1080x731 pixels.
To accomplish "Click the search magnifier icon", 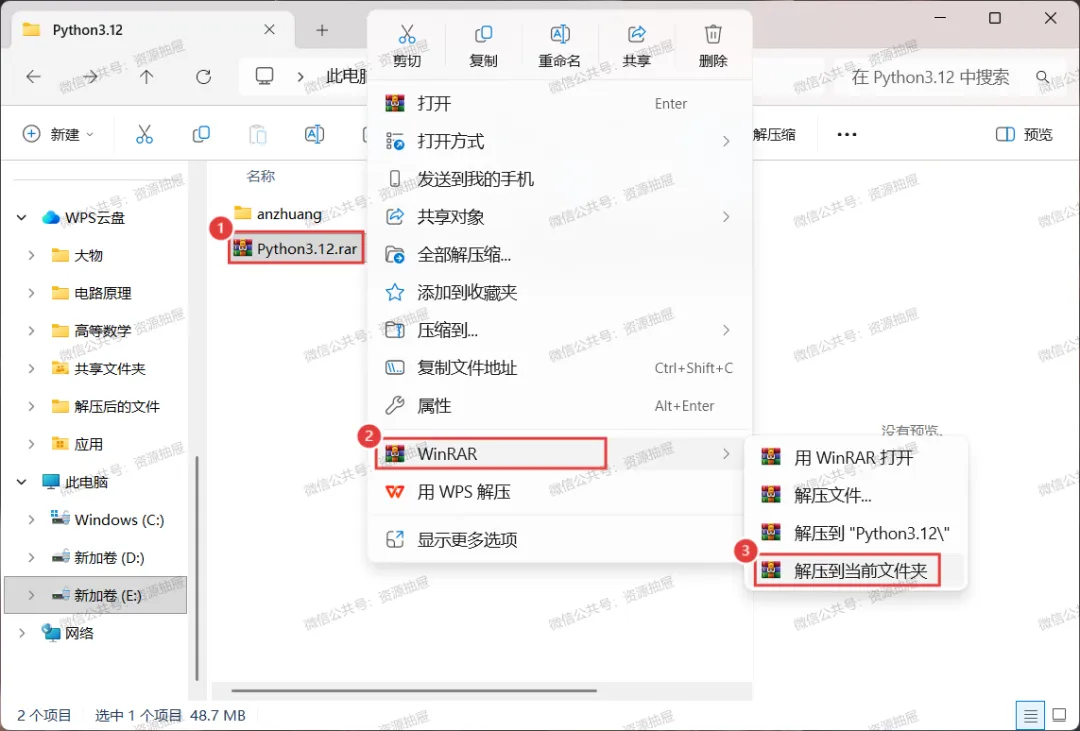I will pyautogui.click(x=1042, y=76).
